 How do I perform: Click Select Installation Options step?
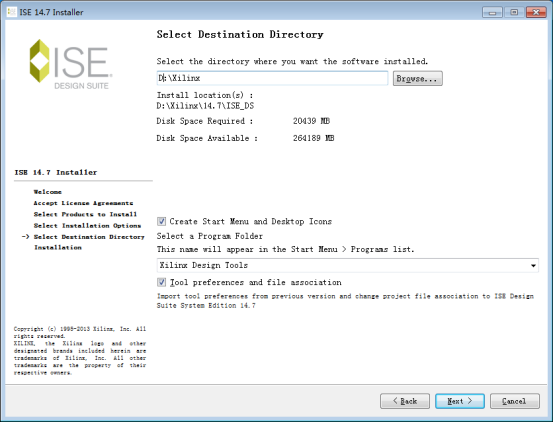(x=87, y=226)
